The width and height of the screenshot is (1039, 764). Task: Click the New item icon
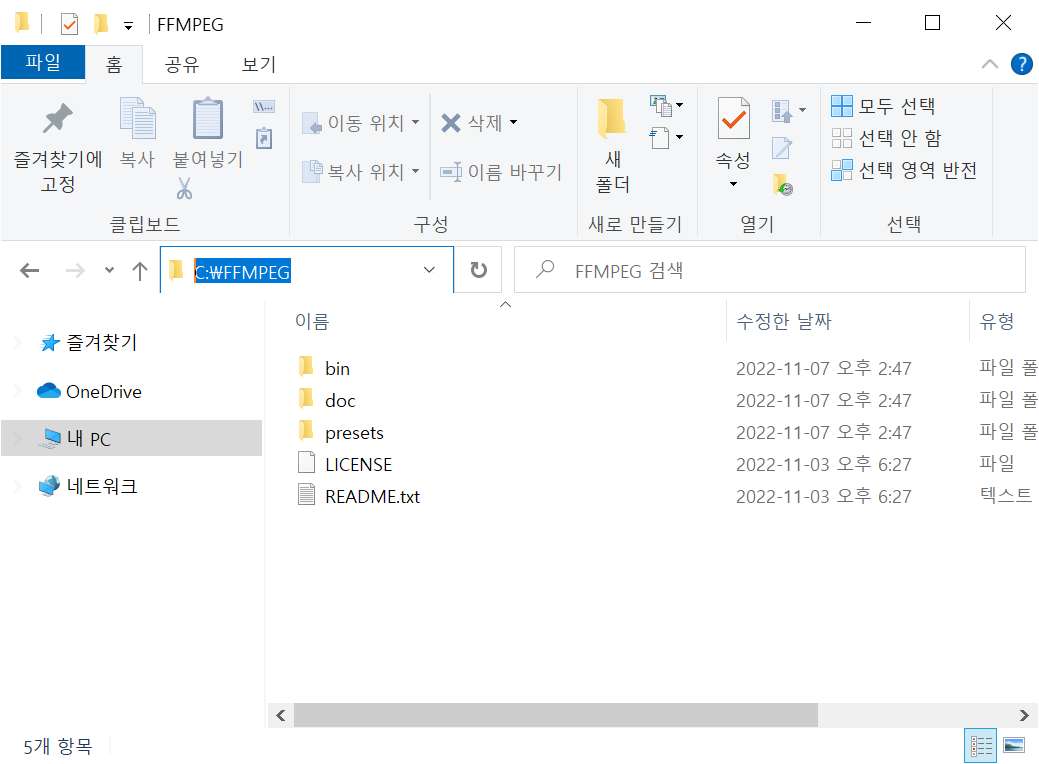click(661, 105)
